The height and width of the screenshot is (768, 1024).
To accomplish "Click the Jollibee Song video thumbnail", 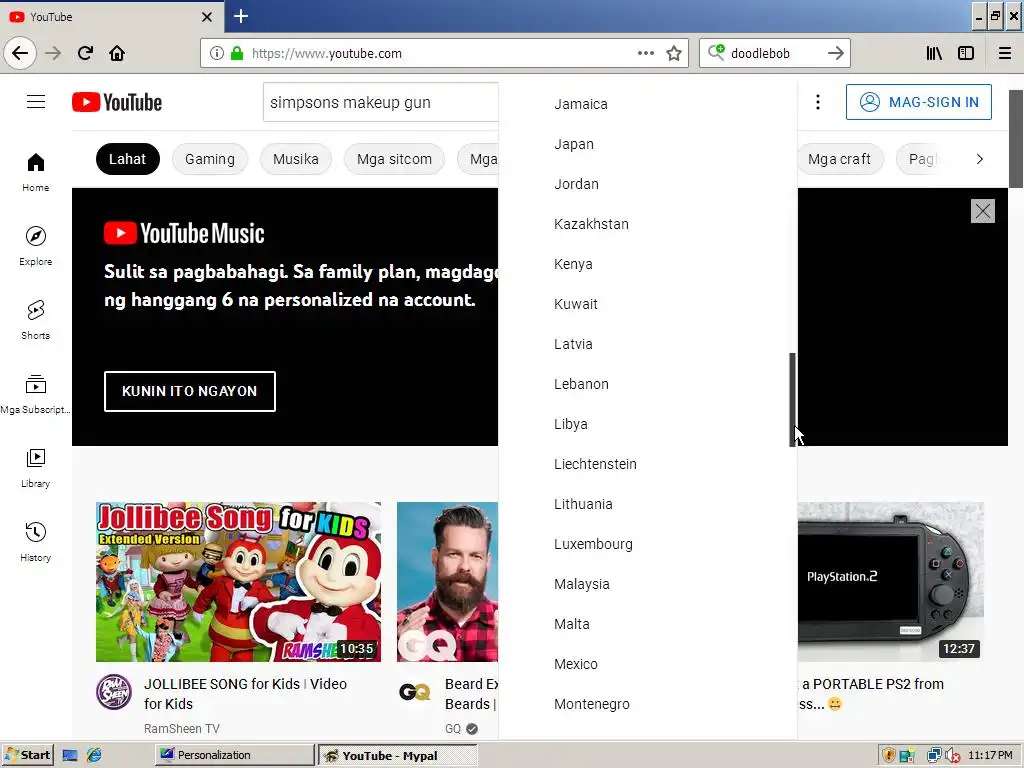I will coord(238,582).
